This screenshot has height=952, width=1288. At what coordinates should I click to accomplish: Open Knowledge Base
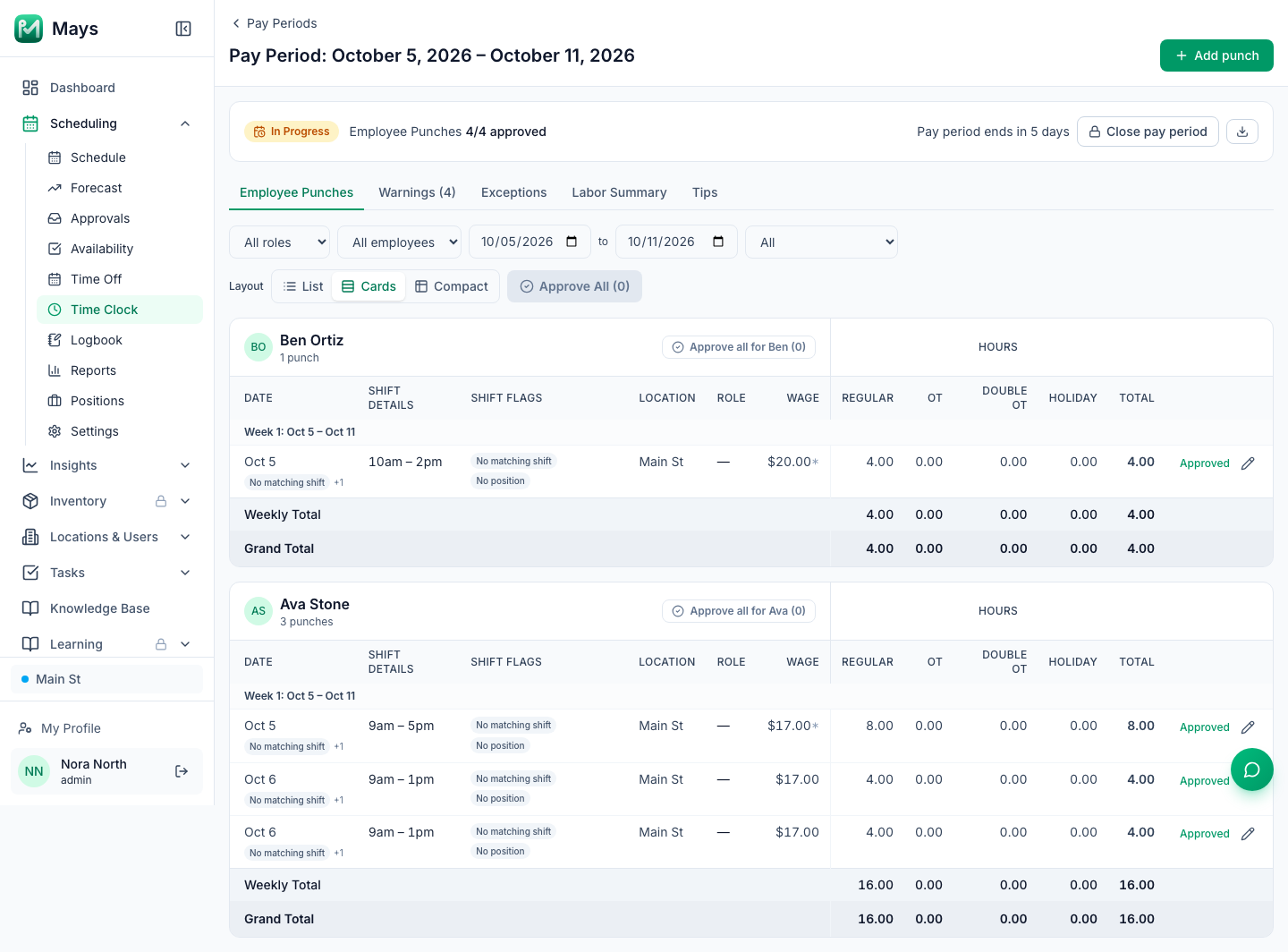pos(107,608)
